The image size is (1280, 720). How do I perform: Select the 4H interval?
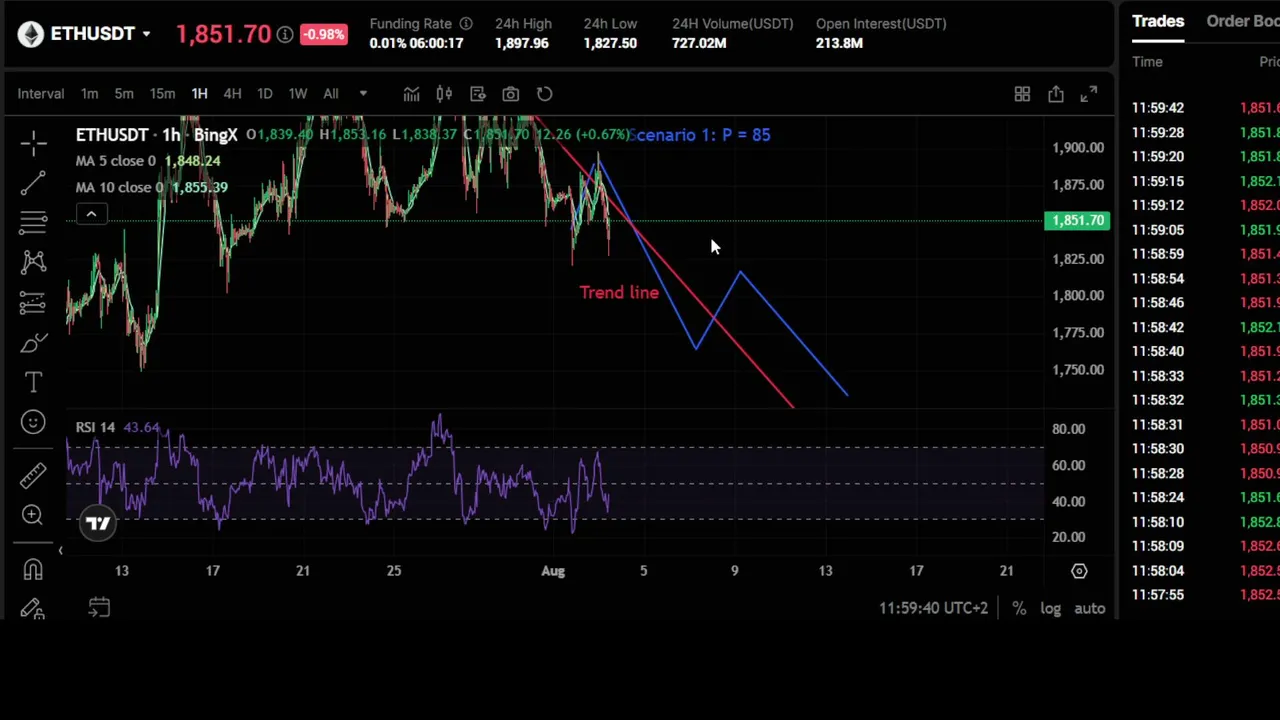coord(232,94)
